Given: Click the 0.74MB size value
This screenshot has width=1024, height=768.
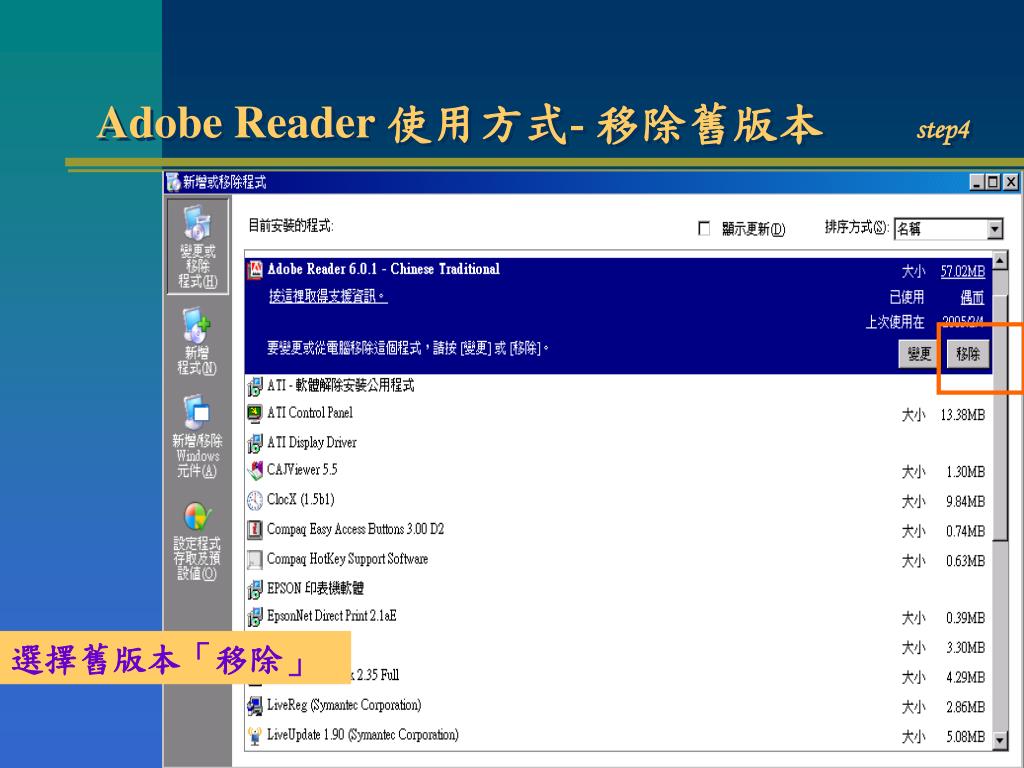Looking at the screenshot, I should coord(965,532).
